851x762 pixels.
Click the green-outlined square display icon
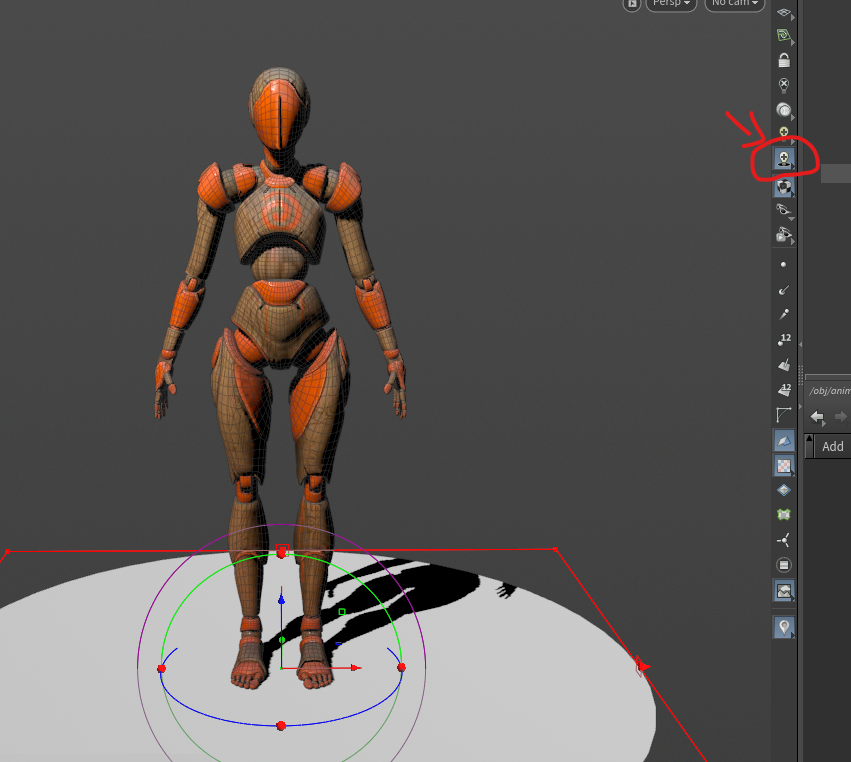pyautogui.click(x=784, y=515)
